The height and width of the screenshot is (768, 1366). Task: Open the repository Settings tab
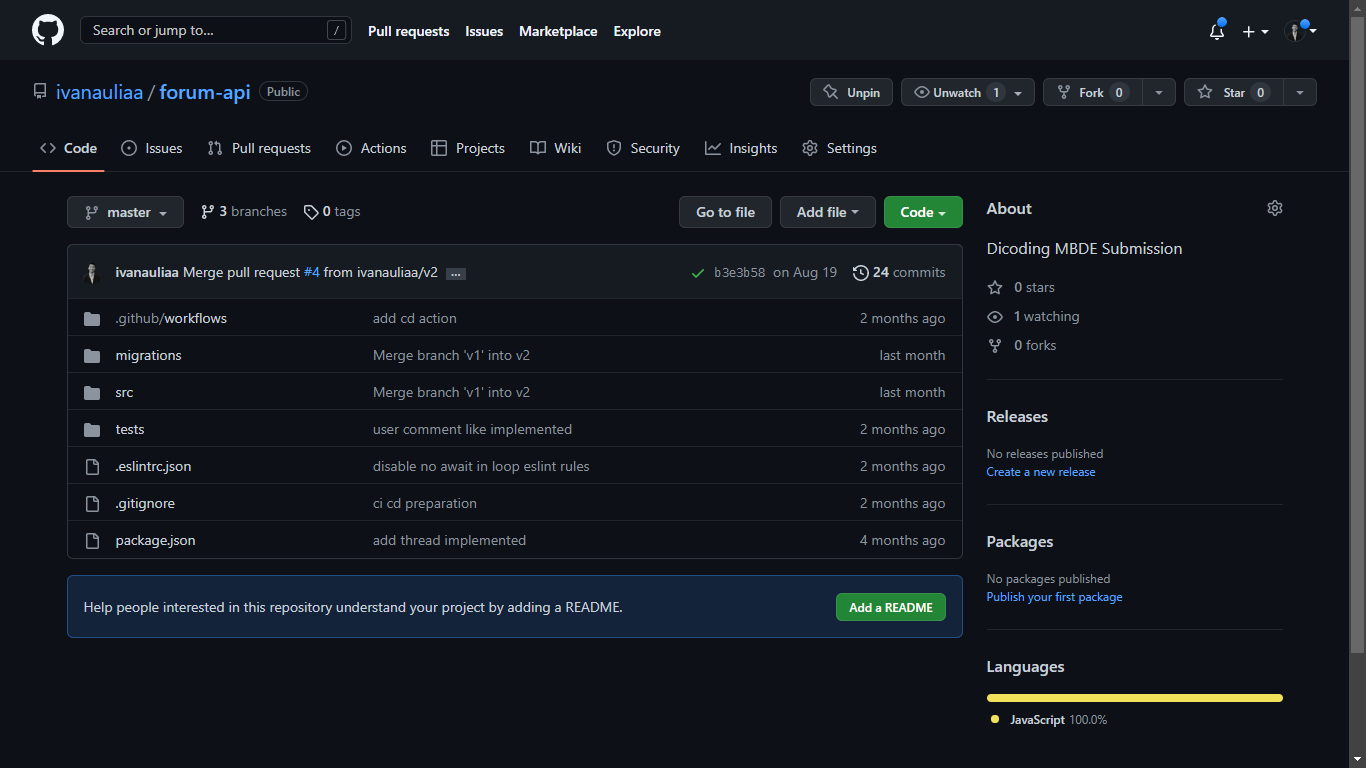[839, 148]
